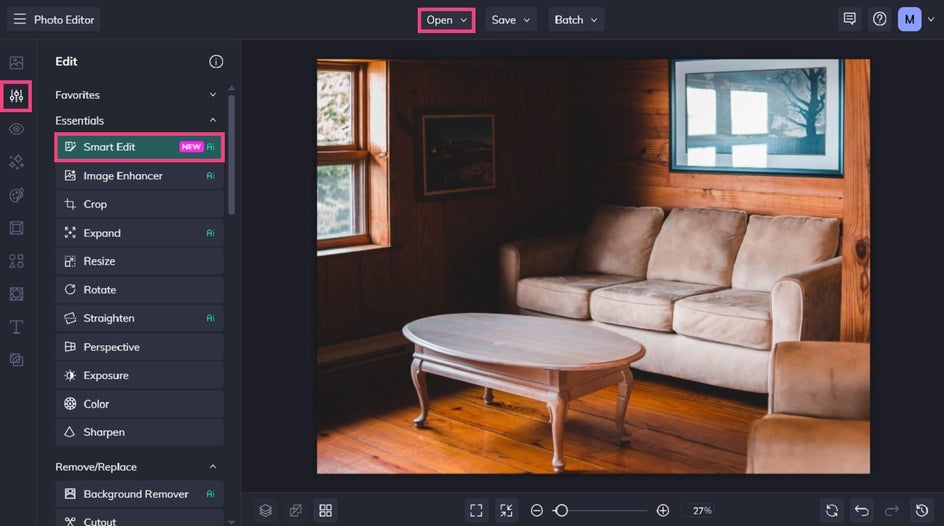Select the Rotate tool
The height and width of the screenshot is (526, 944).
coord(139,289)
